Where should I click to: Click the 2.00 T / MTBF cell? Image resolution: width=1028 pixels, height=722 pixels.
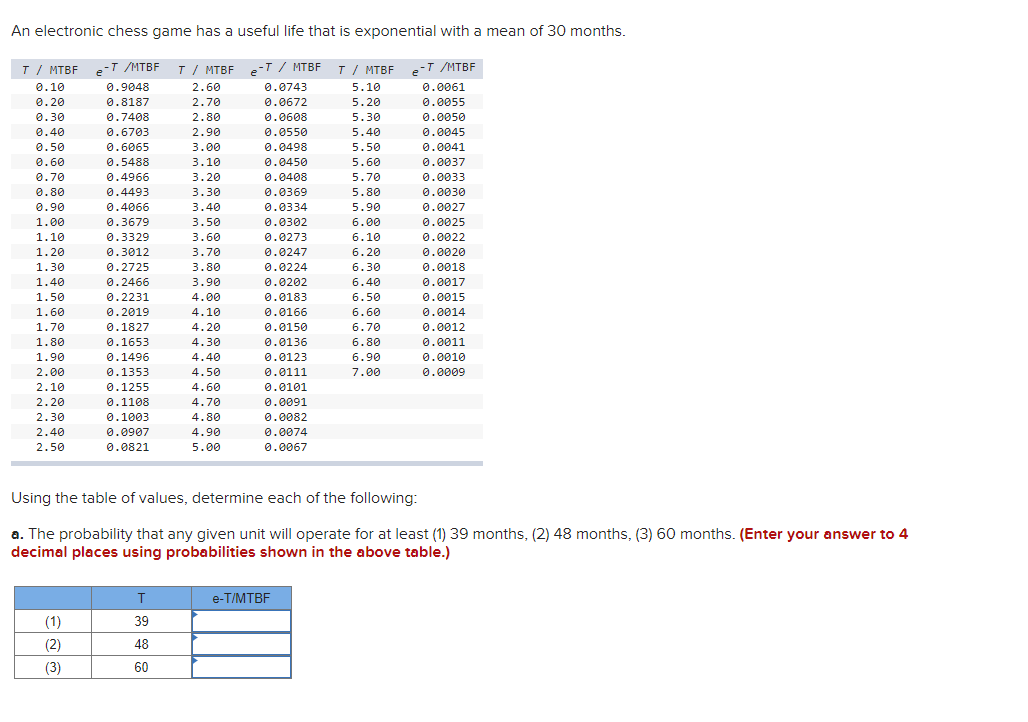pyautogui.click(x=50, y=372)
